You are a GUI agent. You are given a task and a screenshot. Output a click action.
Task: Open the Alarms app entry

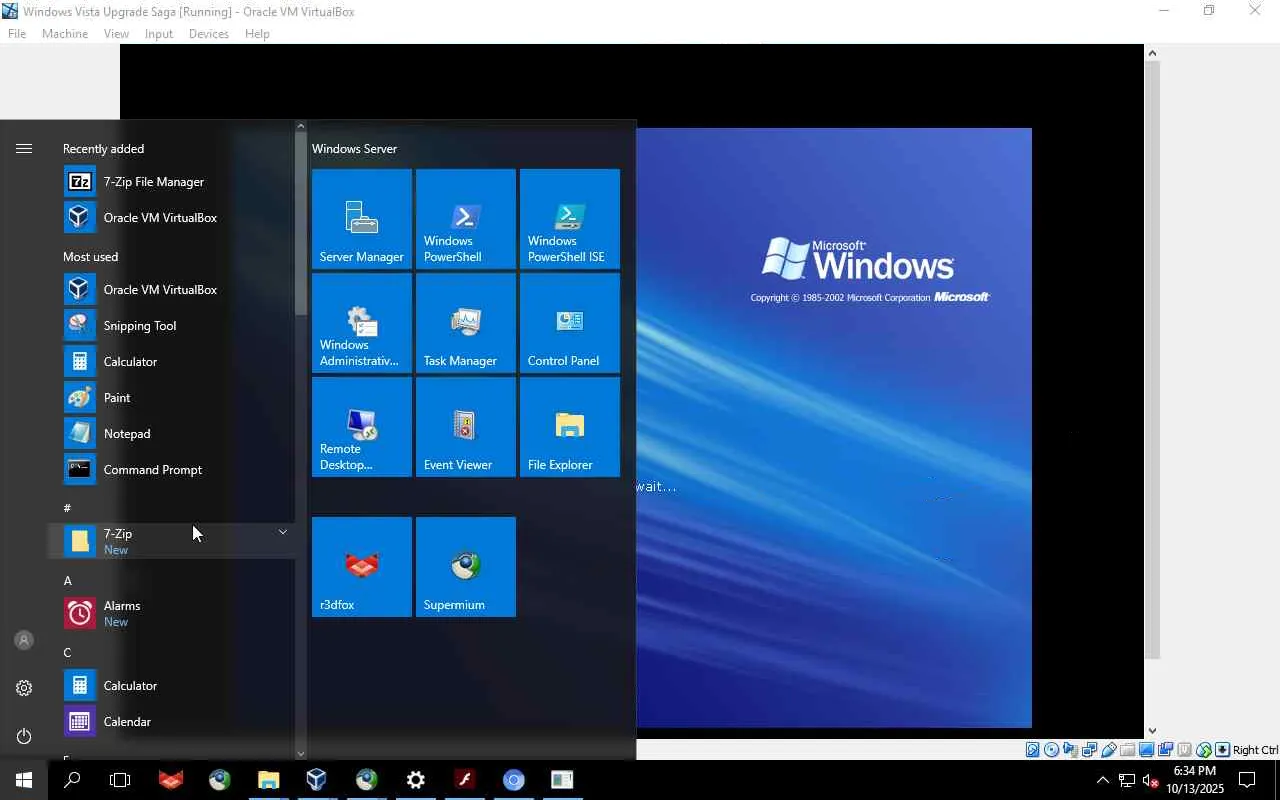(171, 613)
